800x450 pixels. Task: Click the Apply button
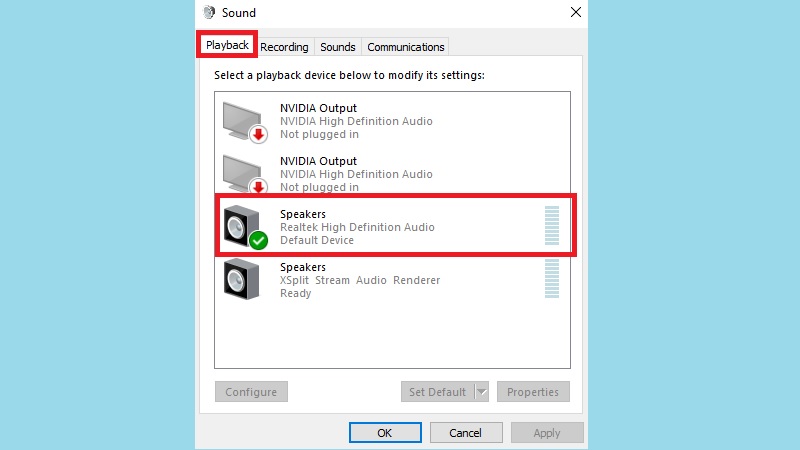click(547, 433)
